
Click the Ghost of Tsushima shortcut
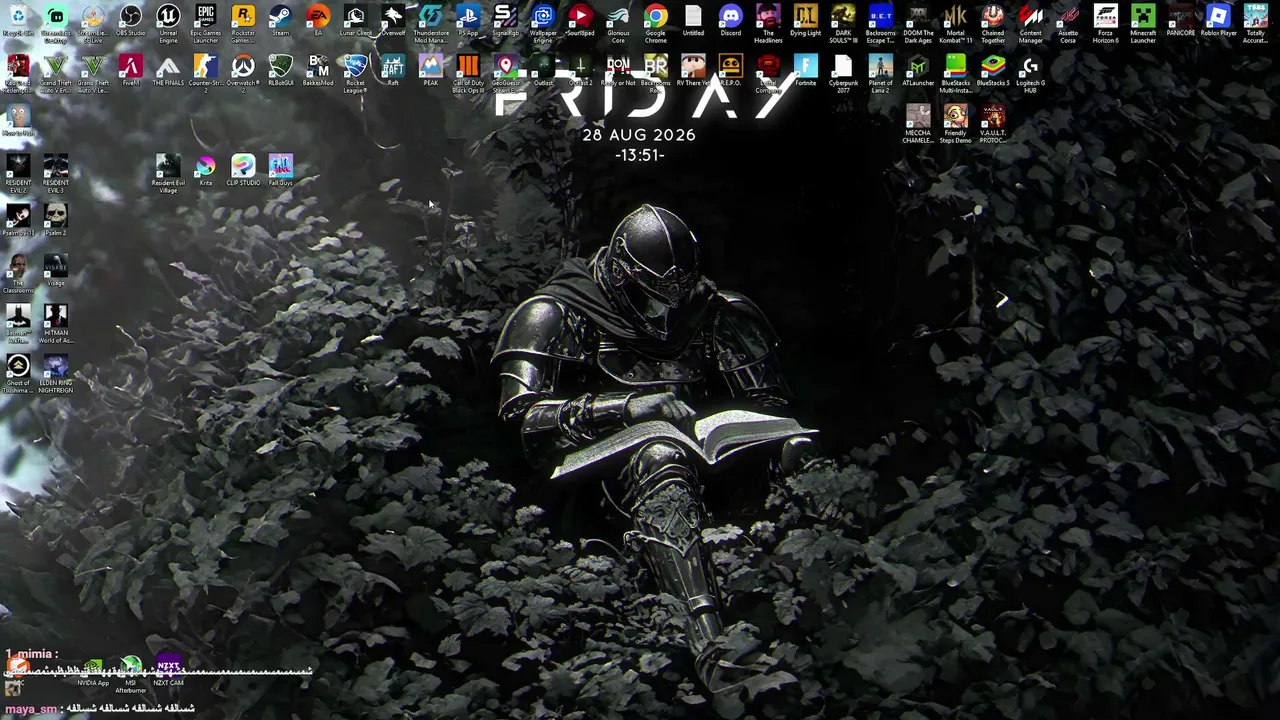click(18, 374)
